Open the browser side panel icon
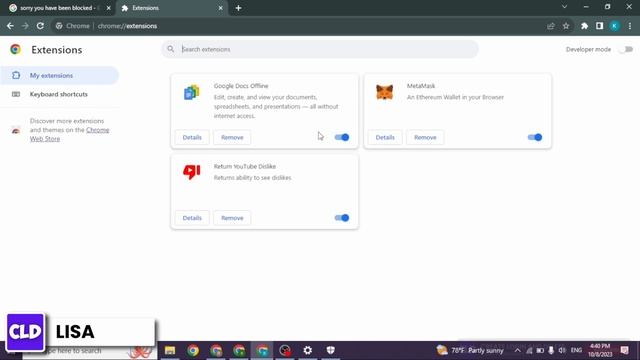640x360 pixels. [x=599, y=26]
